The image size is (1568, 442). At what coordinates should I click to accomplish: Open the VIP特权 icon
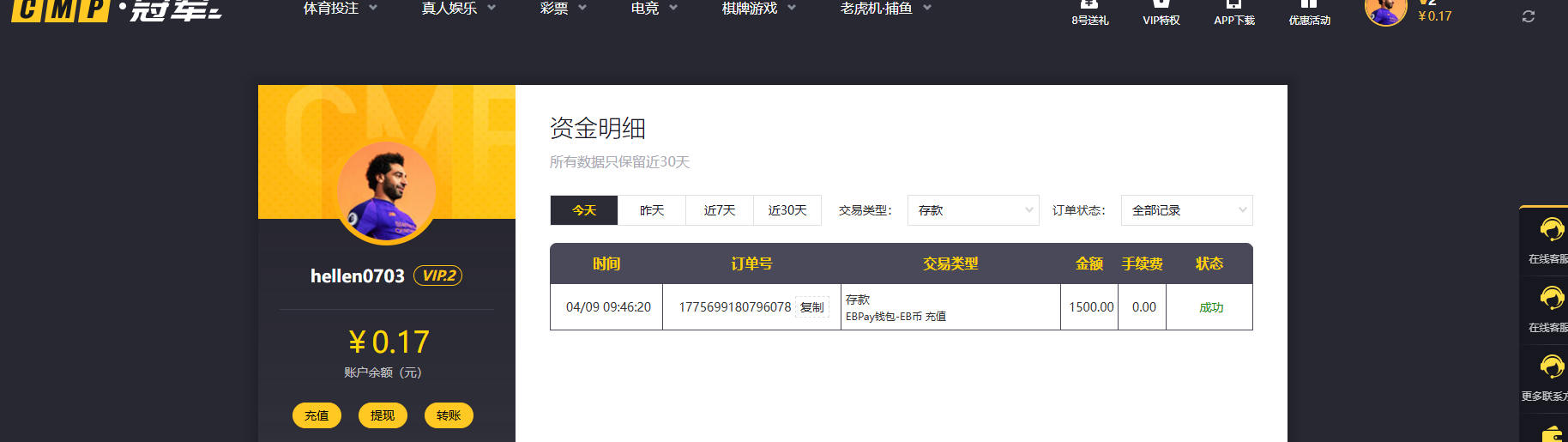pos(1161,5)
